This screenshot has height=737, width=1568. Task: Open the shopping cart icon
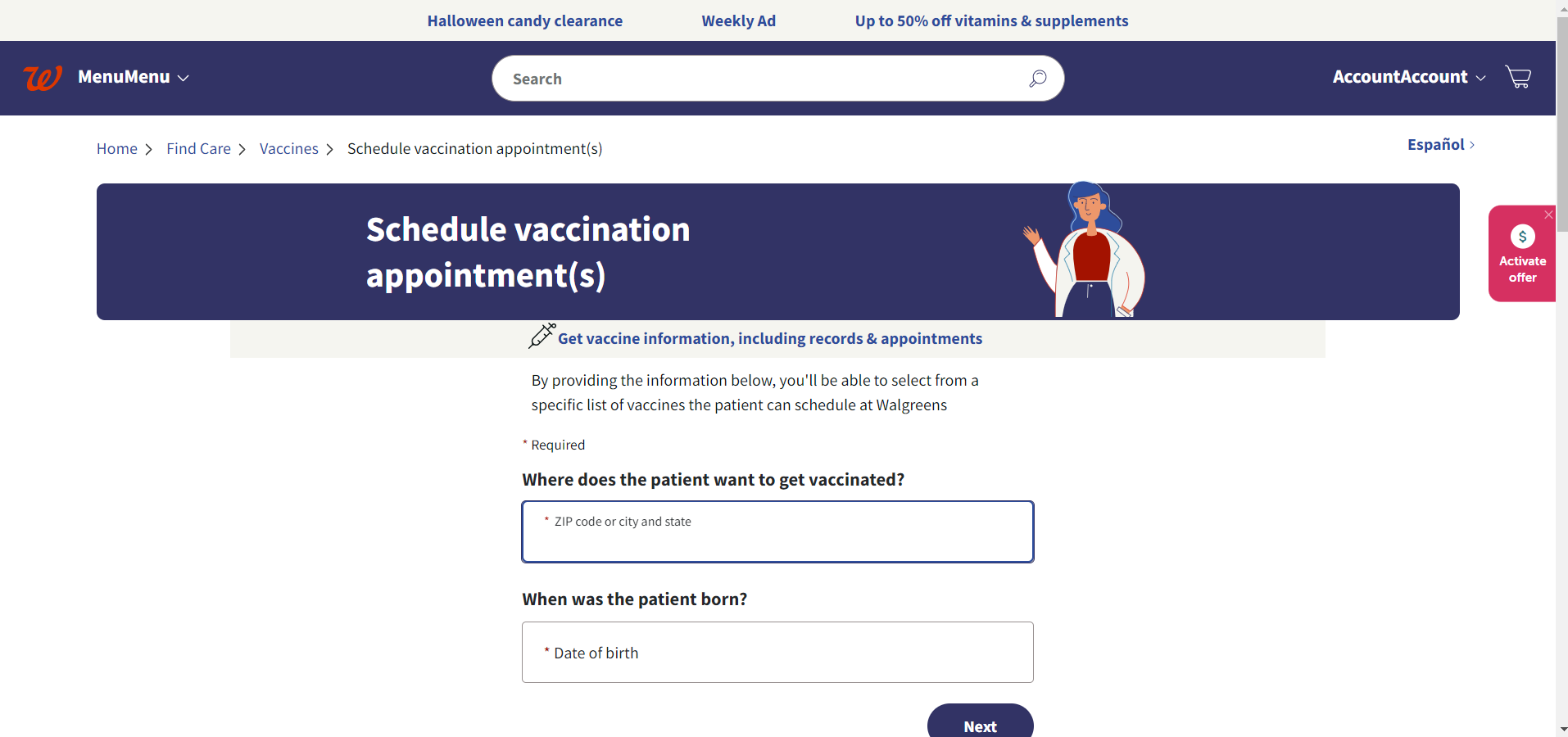pyautogui.click(x=1518, y=77)
